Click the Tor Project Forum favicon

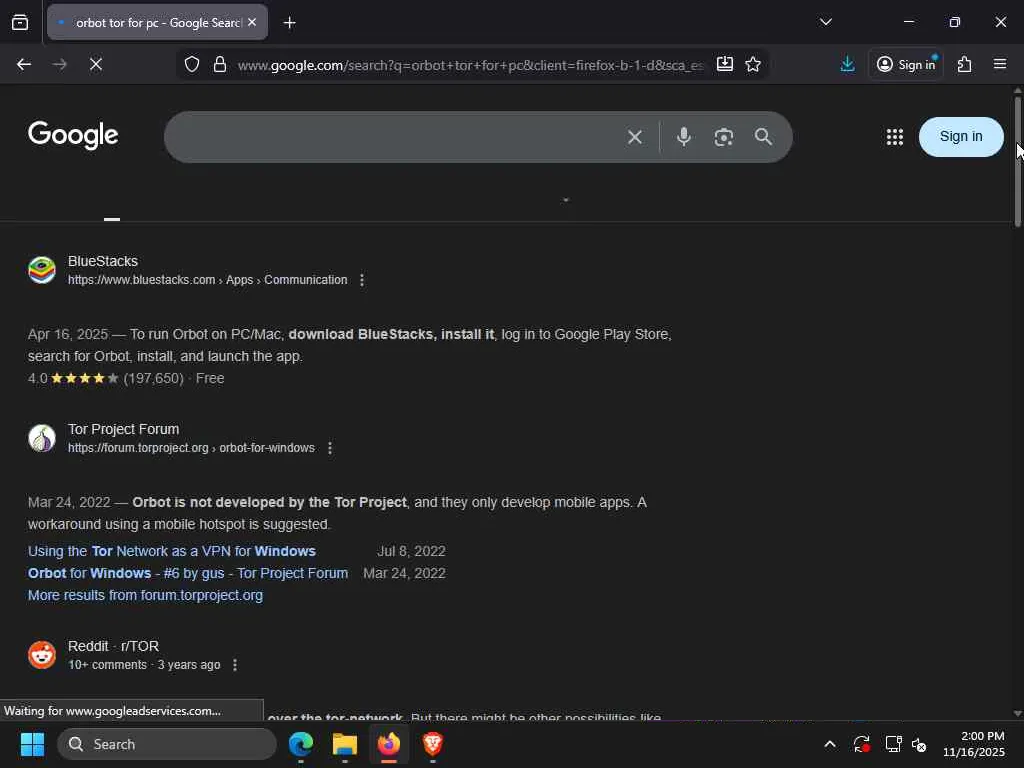coord(42,438)
